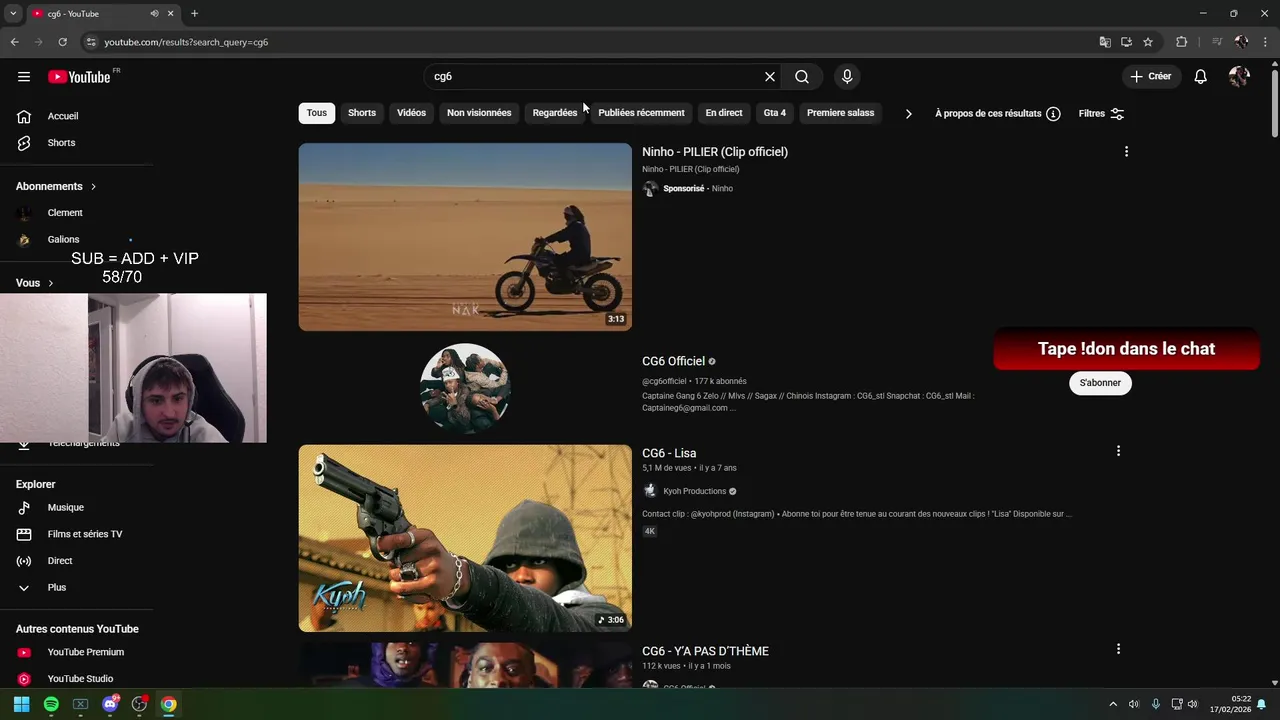Image resolution: width=1280 pixels, height=720 pixels.
Task: Subscribe with the S'abonner button
Action: click(x=1100, y=383)
